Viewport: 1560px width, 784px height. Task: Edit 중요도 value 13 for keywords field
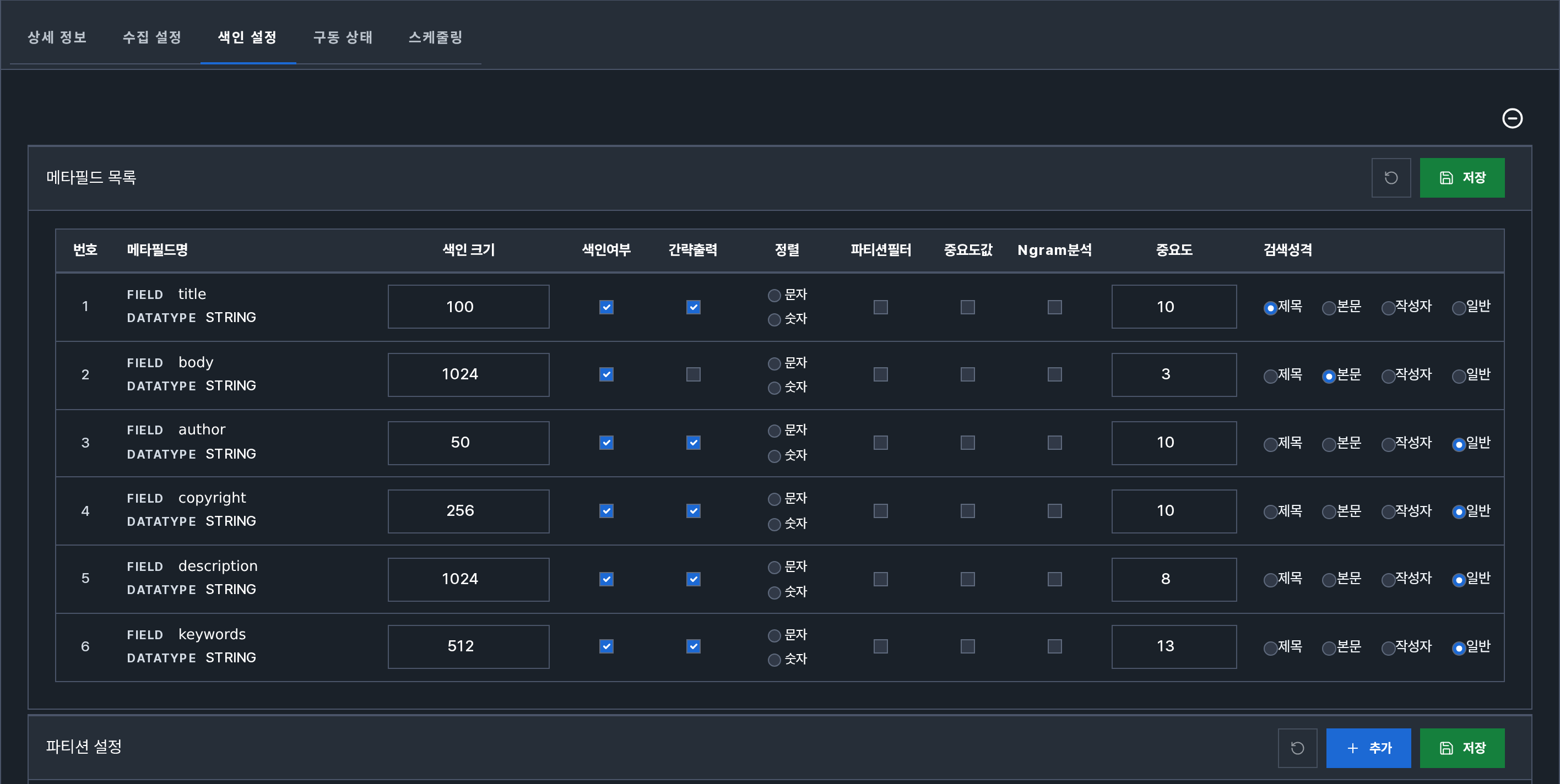click(1174, 646)
